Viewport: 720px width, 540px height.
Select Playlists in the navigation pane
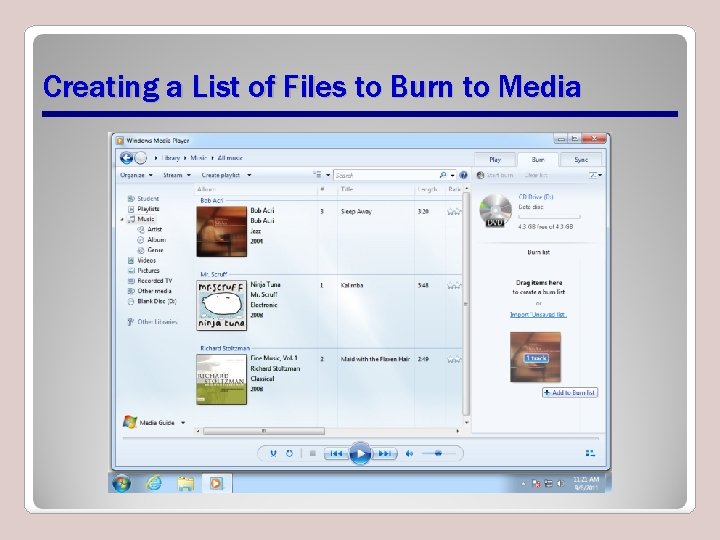pos(143,209)
